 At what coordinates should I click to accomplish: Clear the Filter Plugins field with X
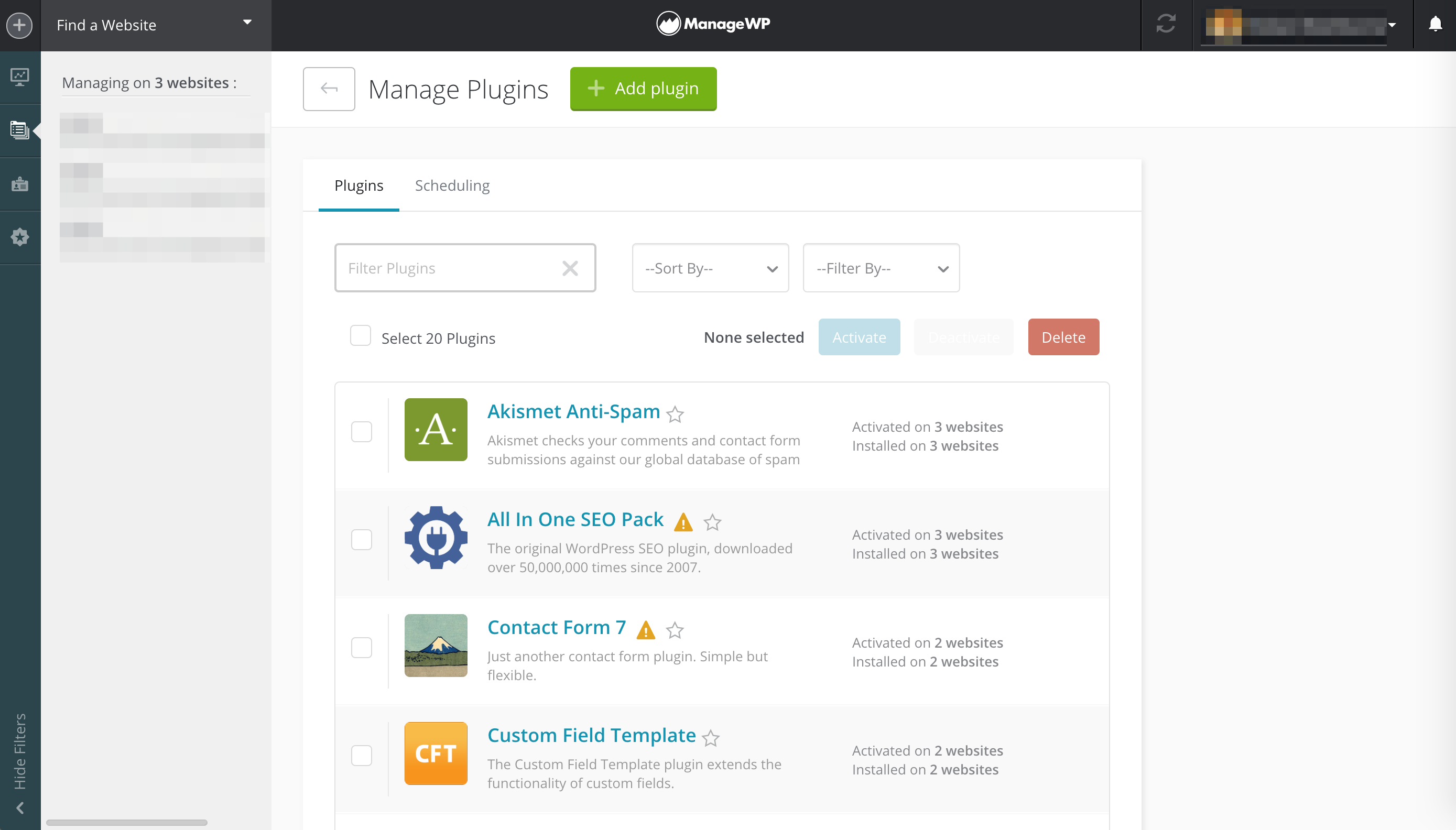[x=570, y=268]
